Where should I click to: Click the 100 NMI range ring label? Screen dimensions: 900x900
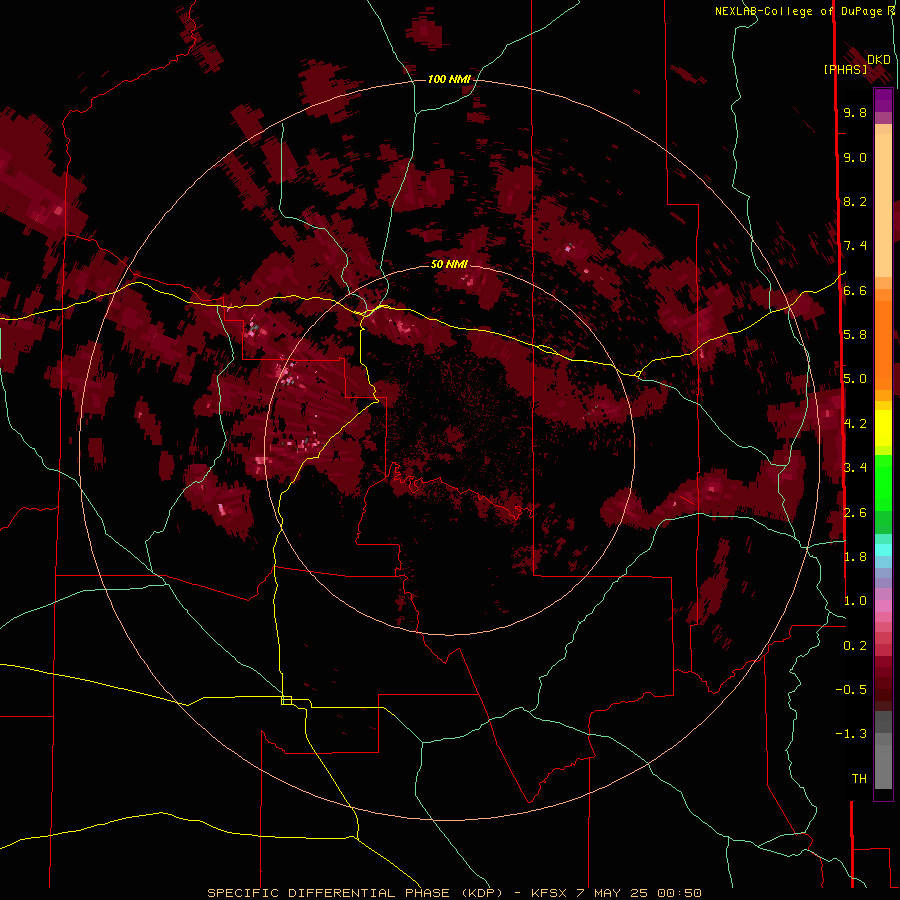pos(449,79)
